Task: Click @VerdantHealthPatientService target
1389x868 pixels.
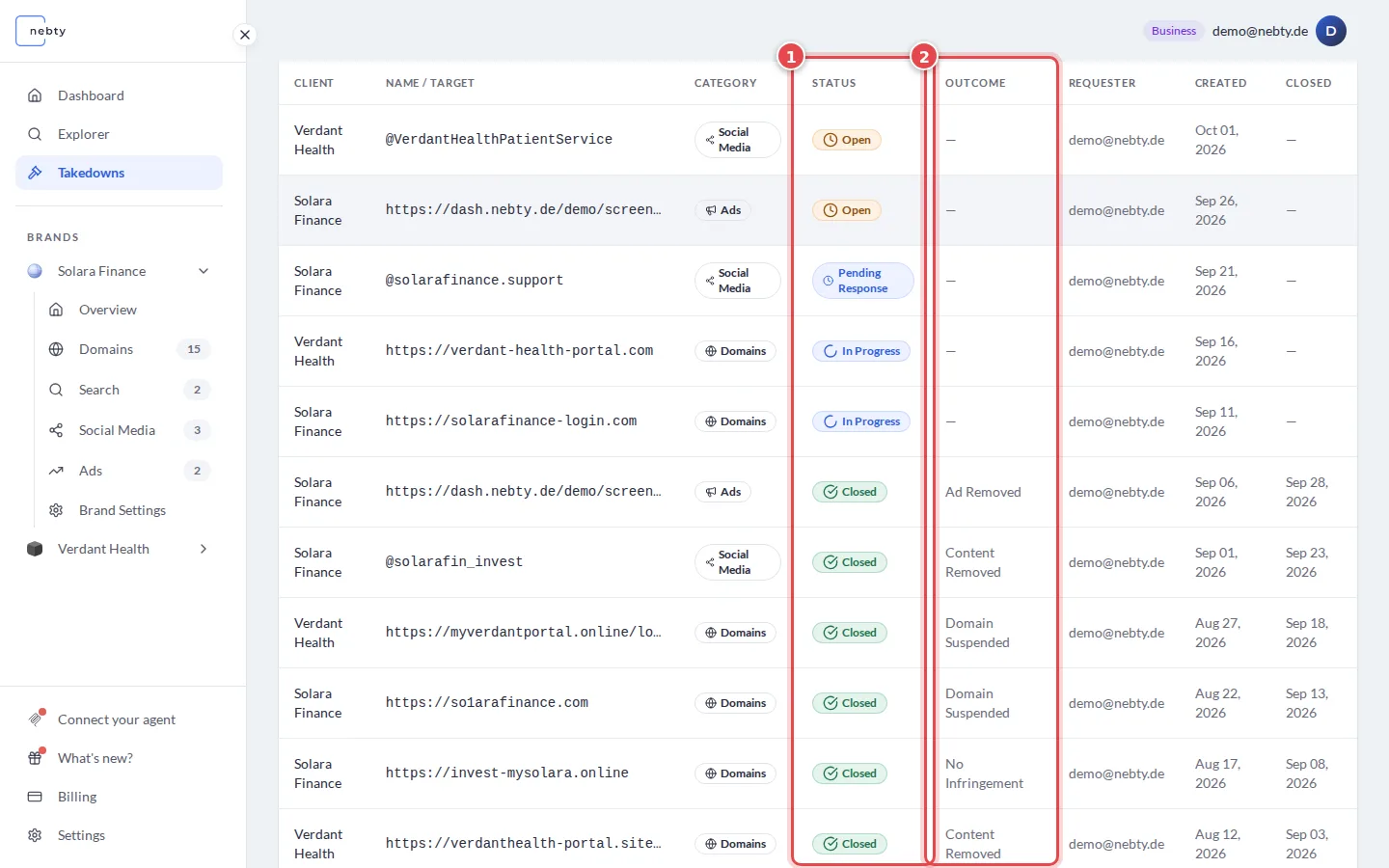Action: (499, 139)
